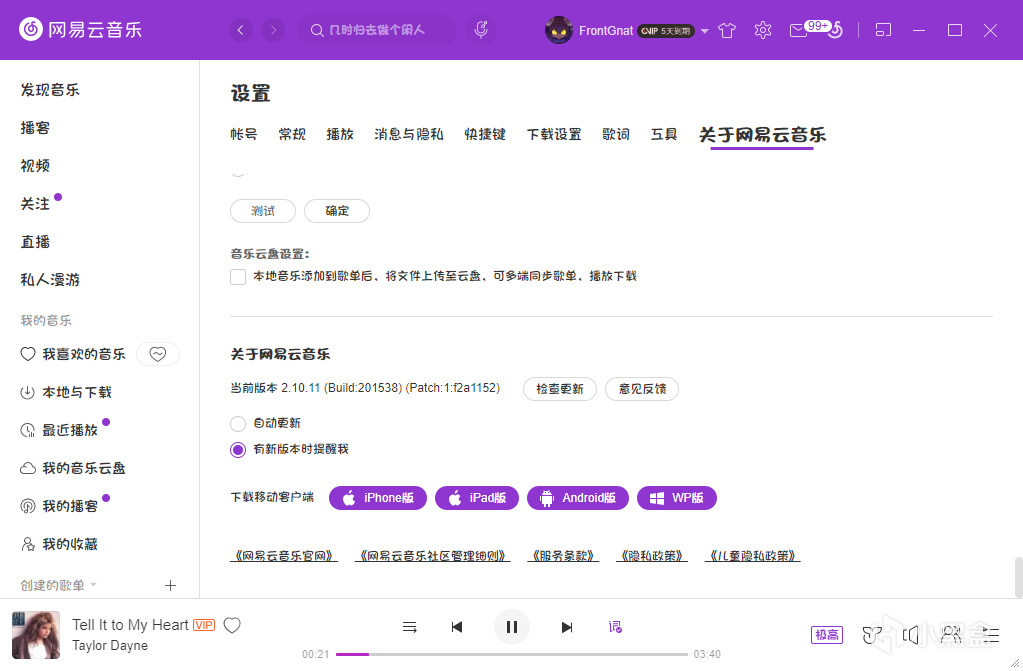Open the 《儿童隐私政策》 link
Image resolution: width=1023 pixels, height=671 pixels.
752,556
